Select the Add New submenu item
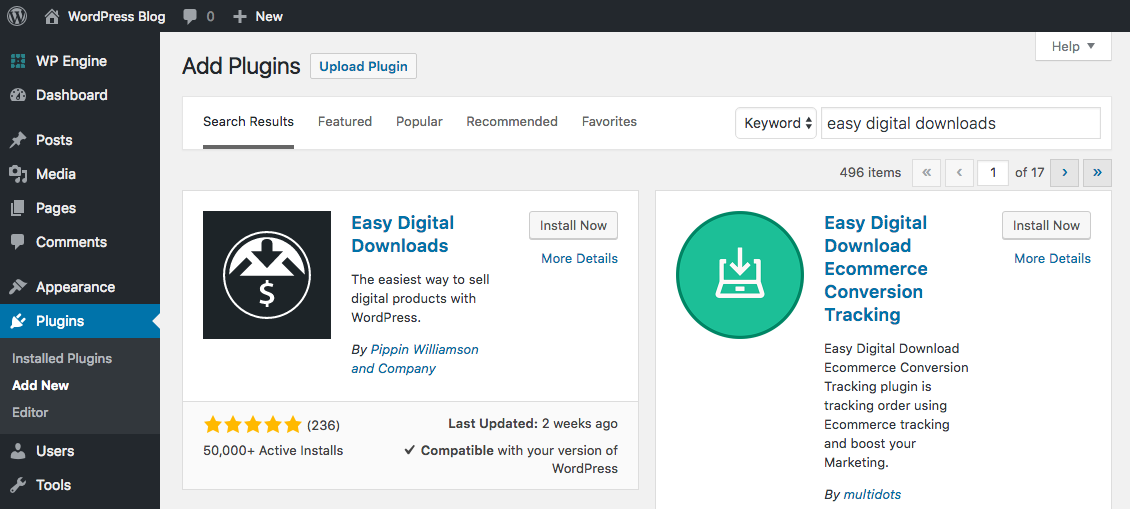Image resolution: width=1130 pixels, height=509 pixels. [40, 386]
